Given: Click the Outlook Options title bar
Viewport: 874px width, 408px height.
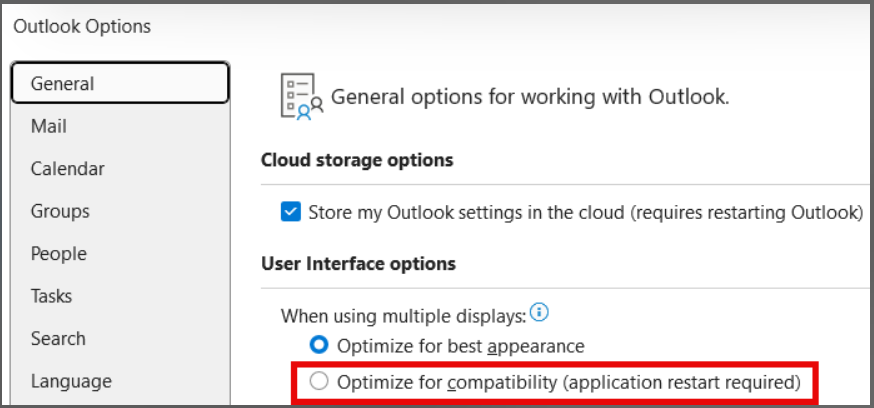Looking at the screenshot, I should click(82, 26).
